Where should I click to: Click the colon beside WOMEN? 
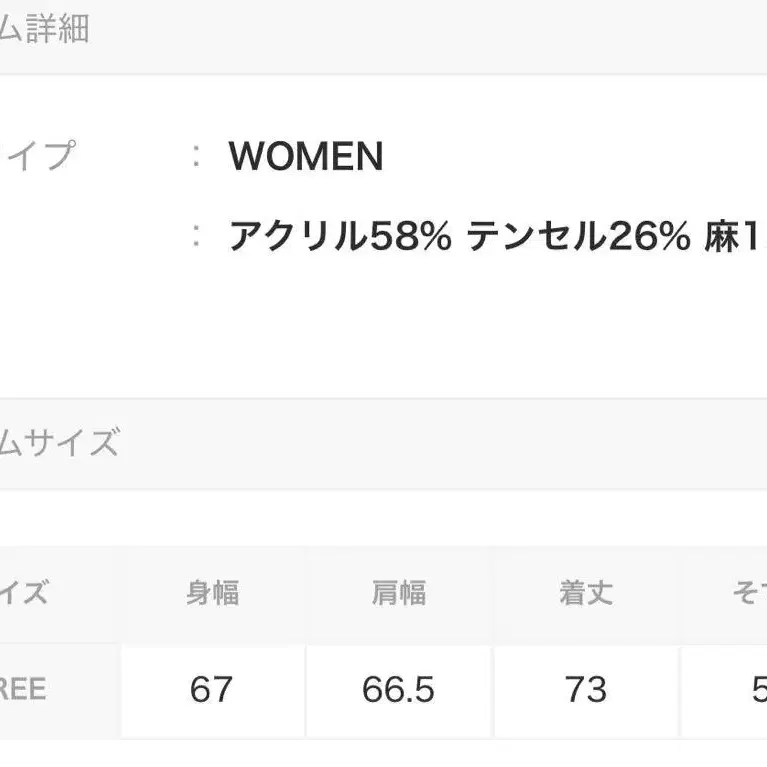(197, 156)
